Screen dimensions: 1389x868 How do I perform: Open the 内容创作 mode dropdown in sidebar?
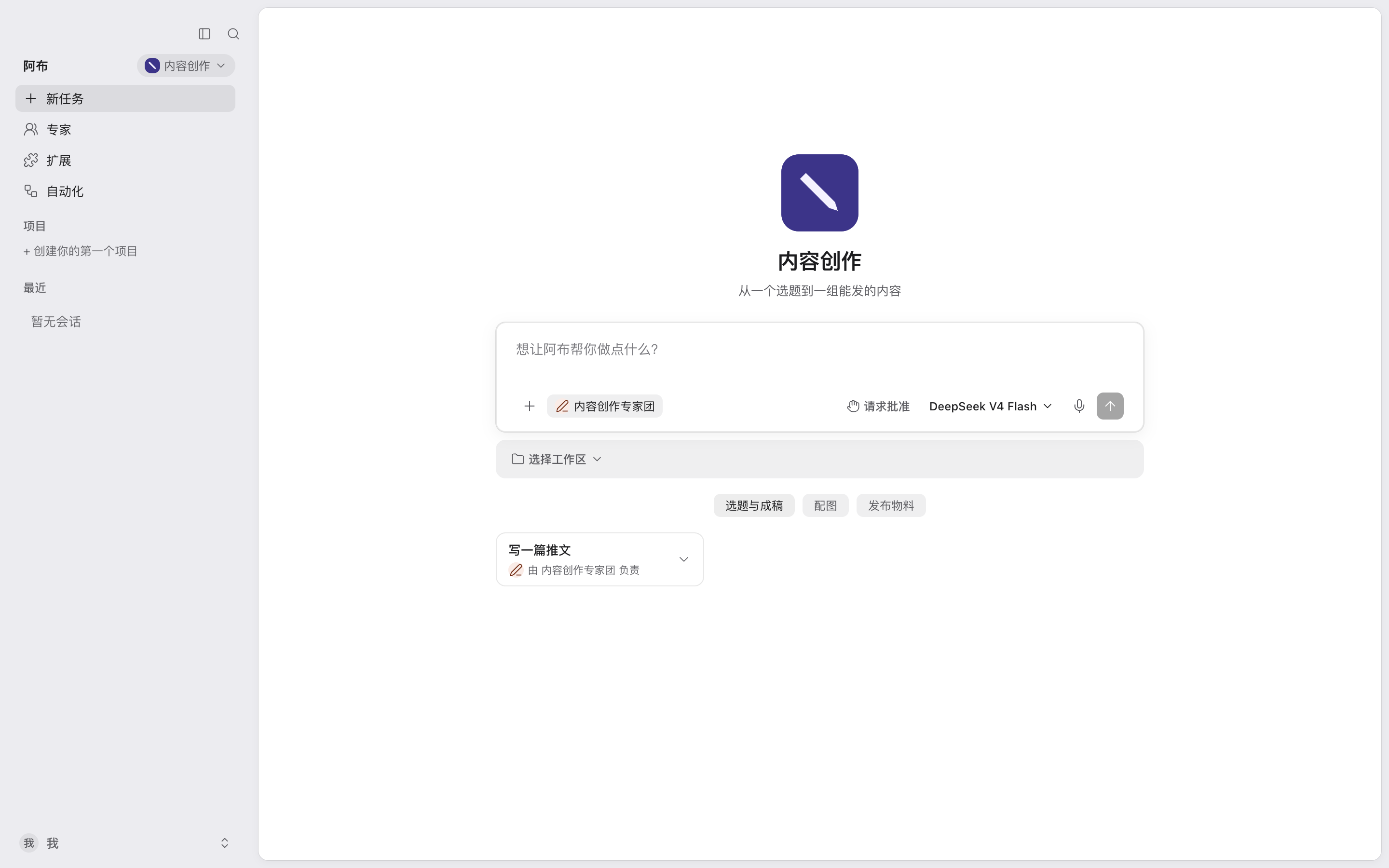(186, 66)
